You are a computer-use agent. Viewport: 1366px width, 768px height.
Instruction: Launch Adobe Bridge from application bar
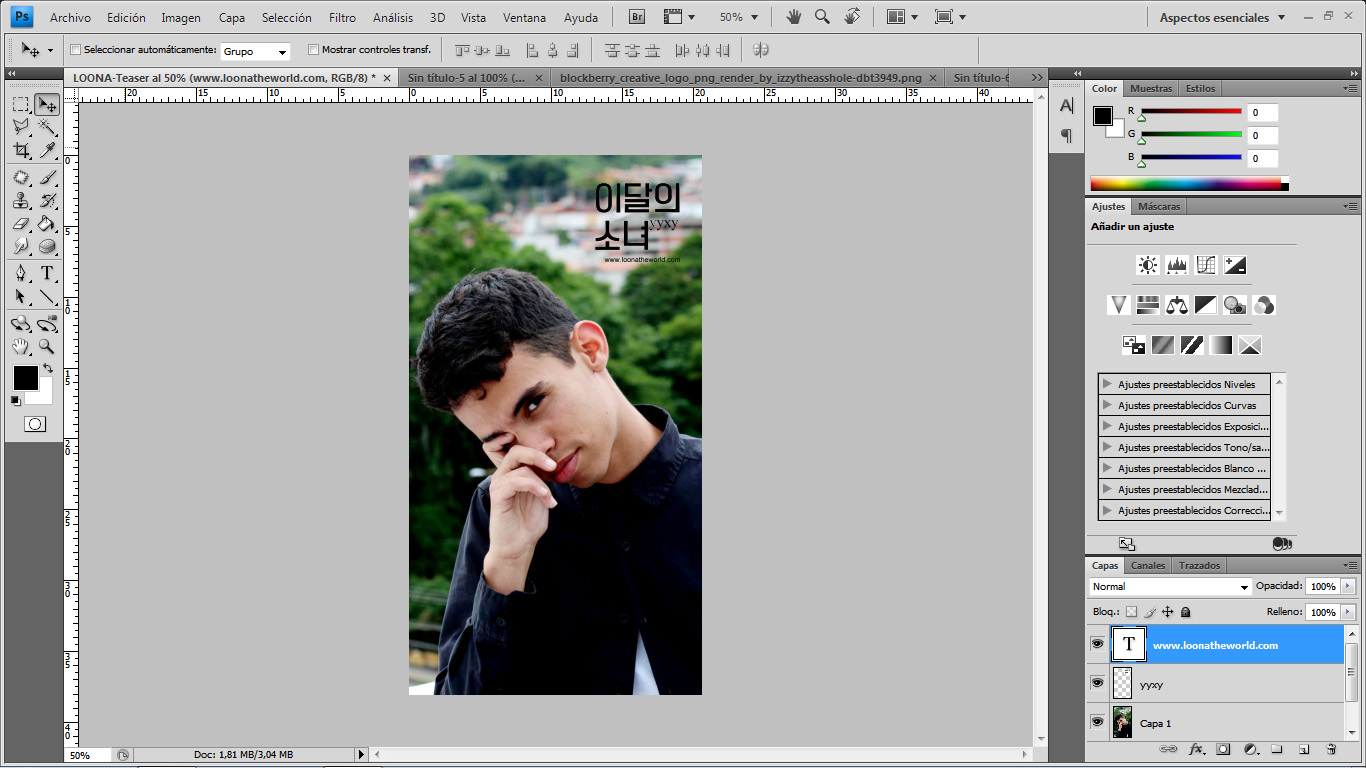tap(637, 17)
